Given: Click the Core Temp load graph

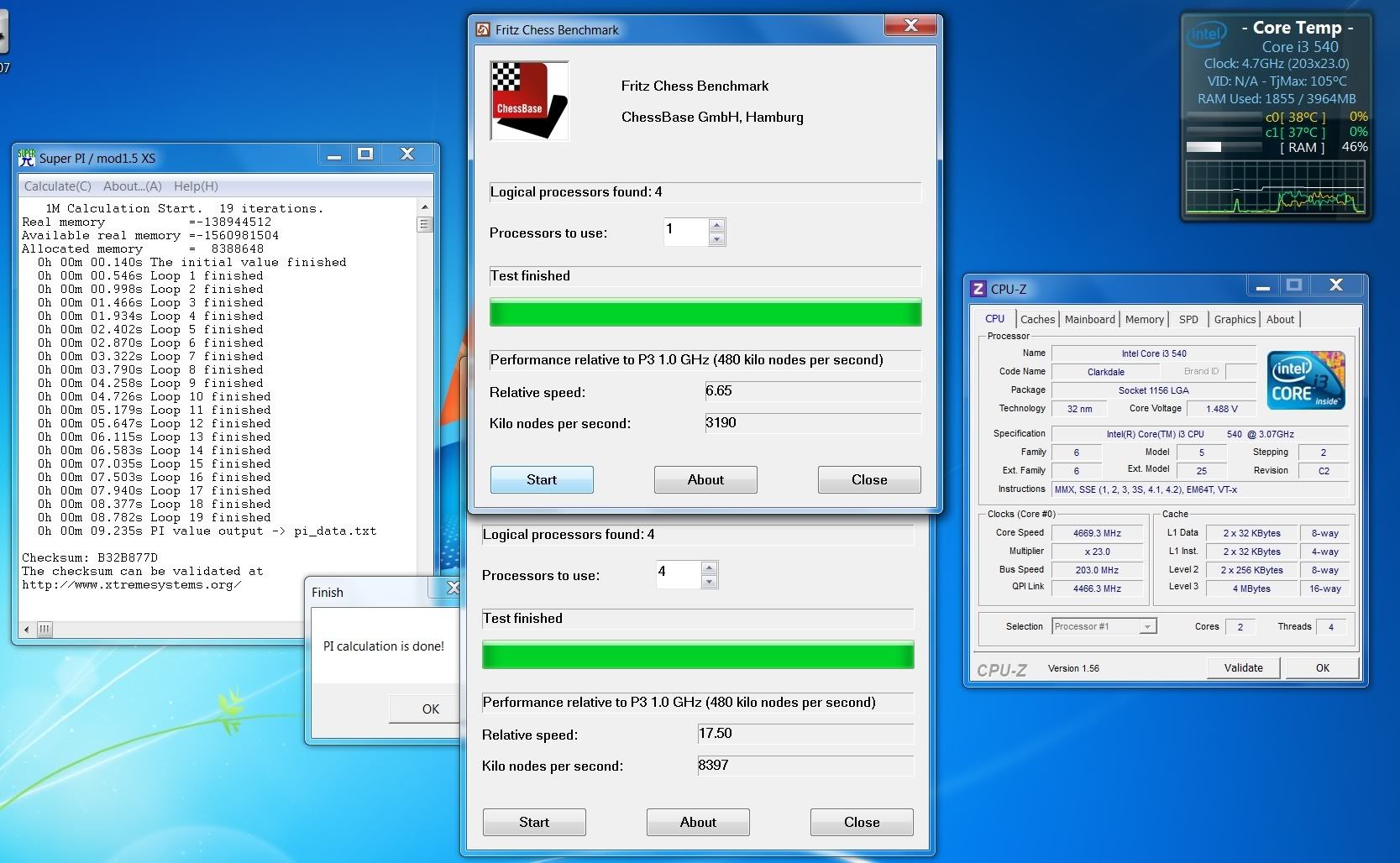Looking at the screenshot, I should coord(1275,187).
